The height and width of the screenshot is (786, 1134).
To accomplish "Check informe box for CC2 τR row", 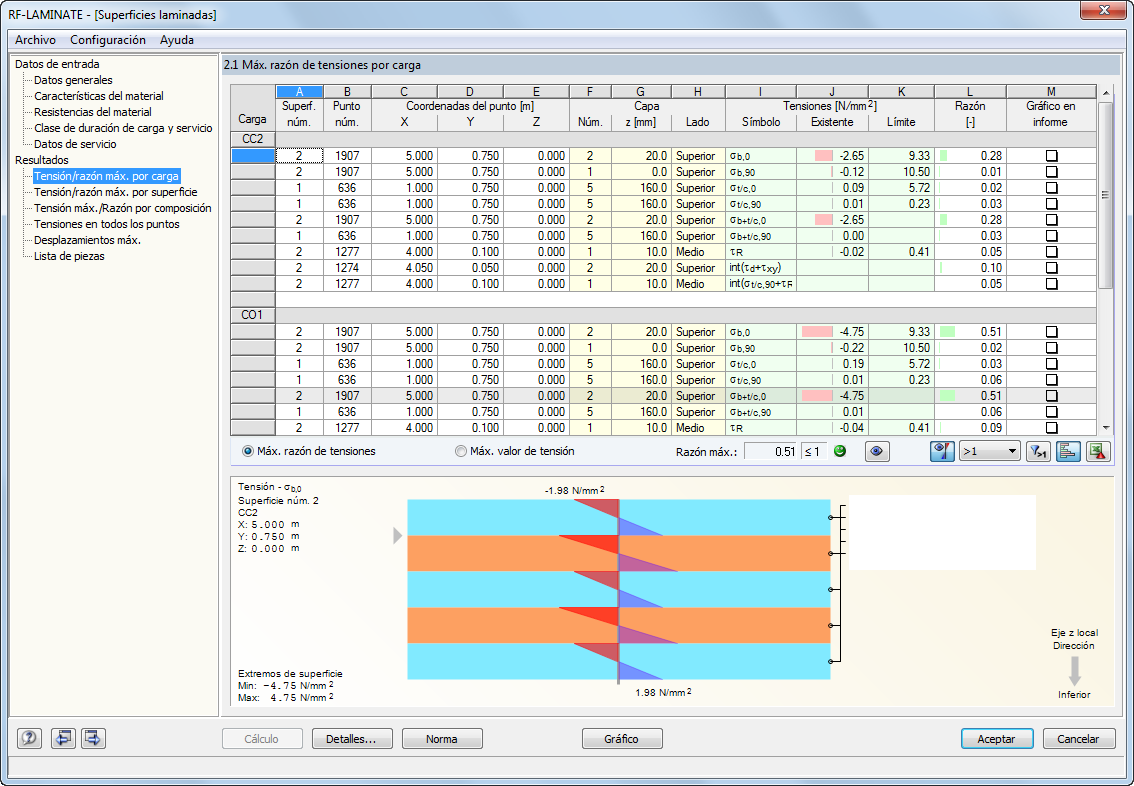I will tap(1052, 252).
